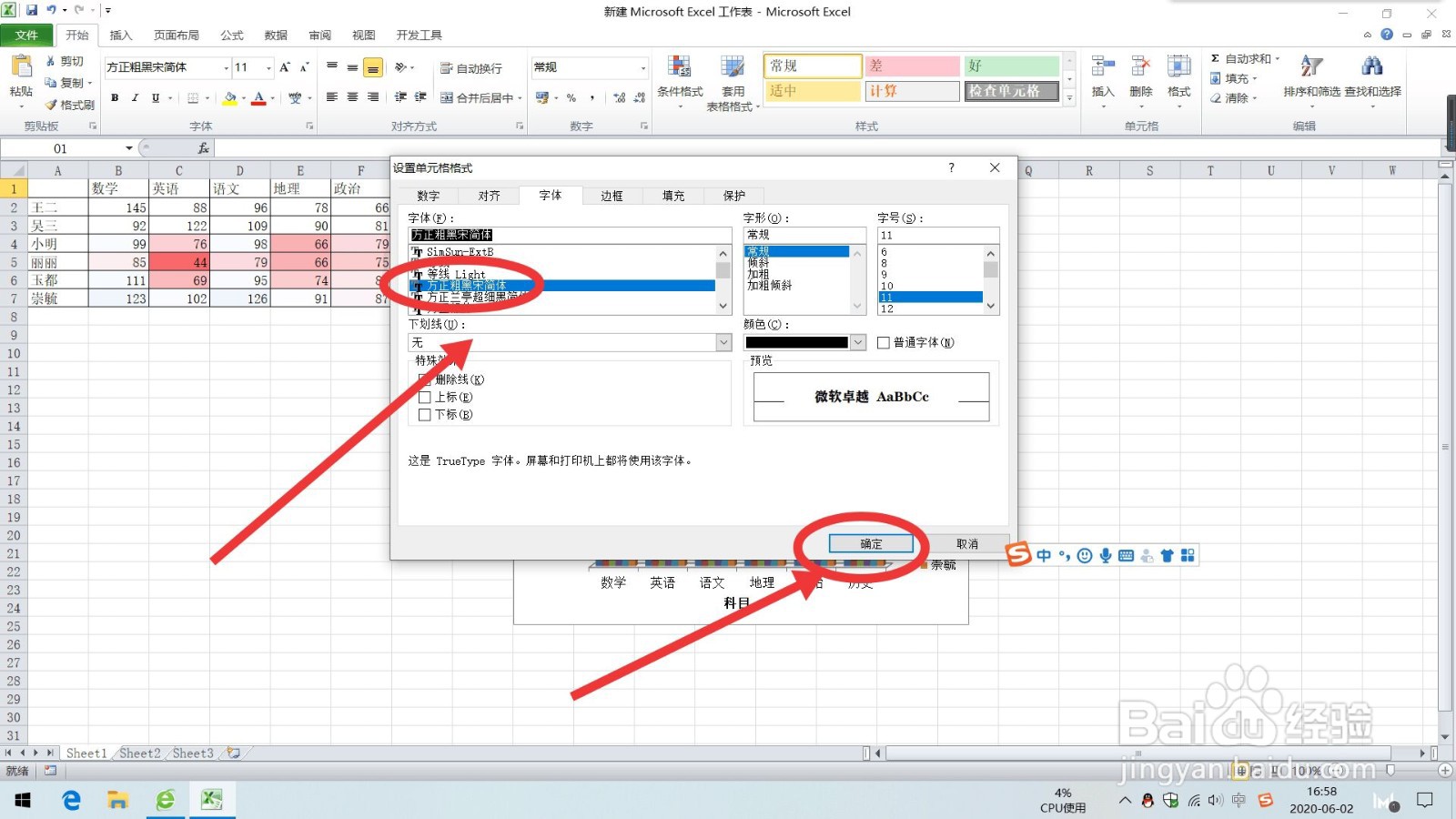Click the font list scrollbar down arrow

tap(723, 307)
